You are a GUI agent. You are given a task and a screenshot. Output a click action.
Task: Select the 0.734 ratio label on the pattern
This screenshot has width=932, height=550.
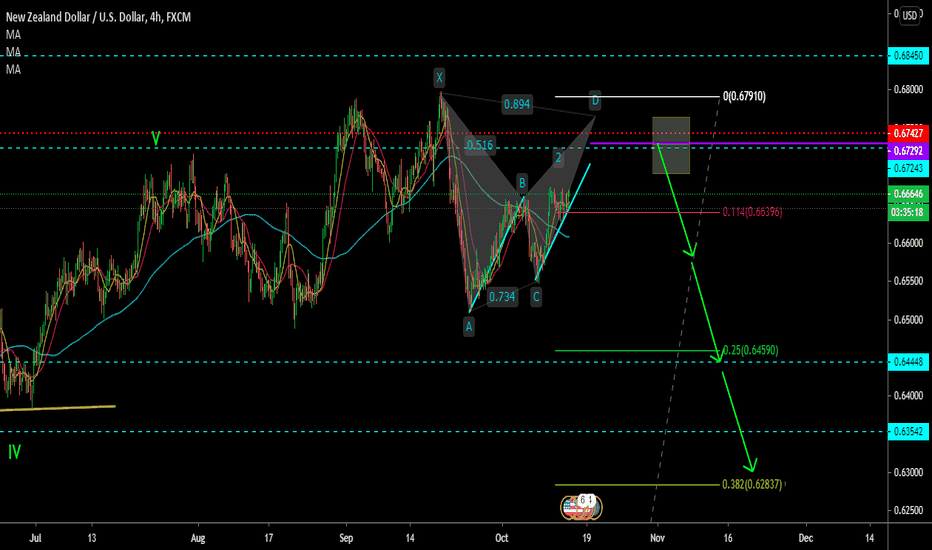[x=502, y=297]
